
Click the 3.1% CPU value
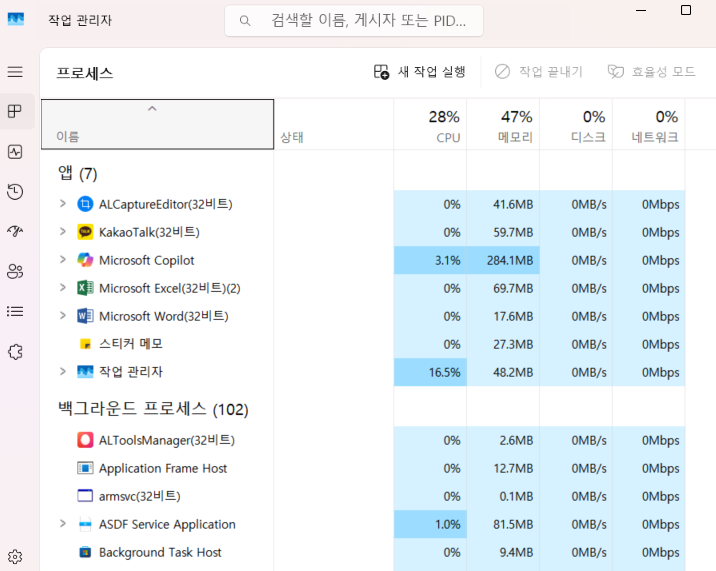448,260
